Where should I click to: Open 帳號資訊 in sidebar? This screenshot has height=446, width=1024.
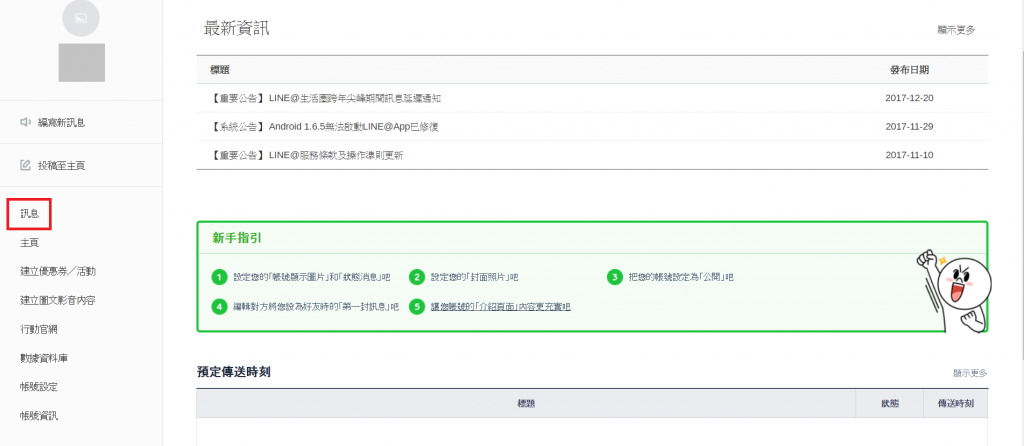tap(39, 415)
